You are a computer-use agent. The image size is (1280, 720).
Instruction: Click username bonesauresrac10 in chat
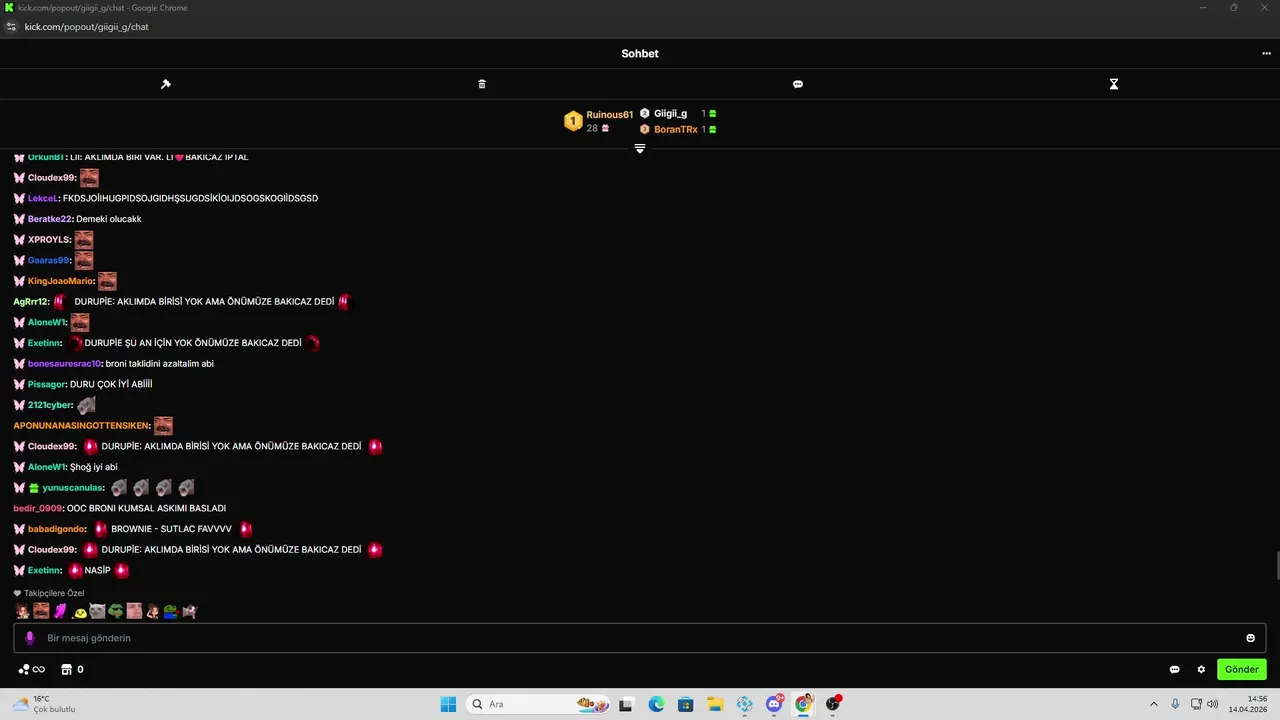65,364
